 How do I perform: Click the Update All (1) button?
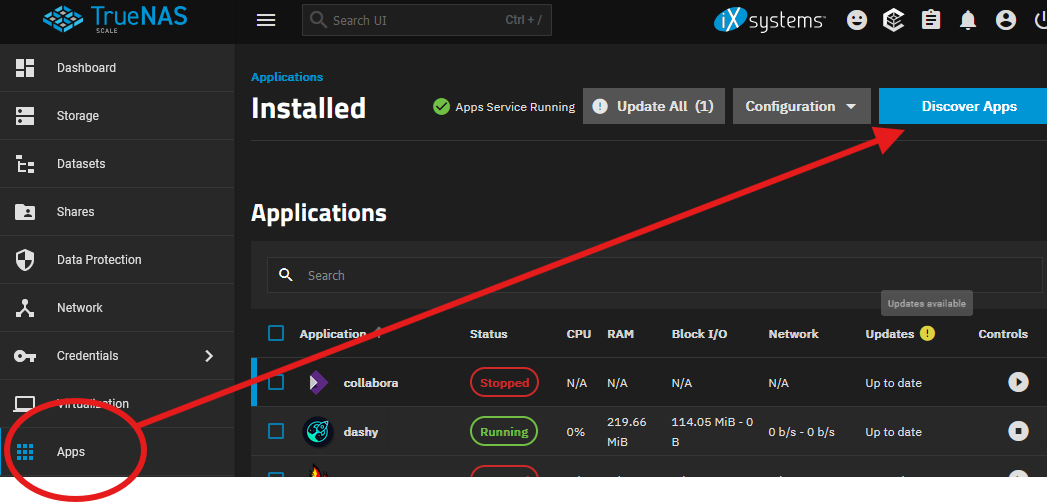pyautogui.click(x=654, y=106)
